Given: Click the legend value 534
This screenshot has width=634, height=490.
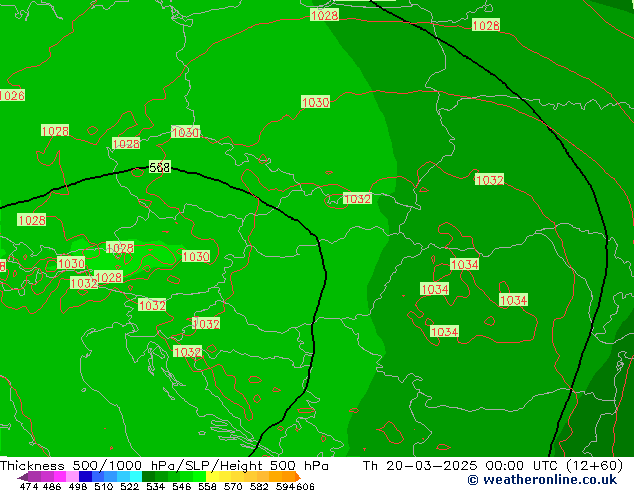Looking at the screenshot, I should click(x=155, y=486).
